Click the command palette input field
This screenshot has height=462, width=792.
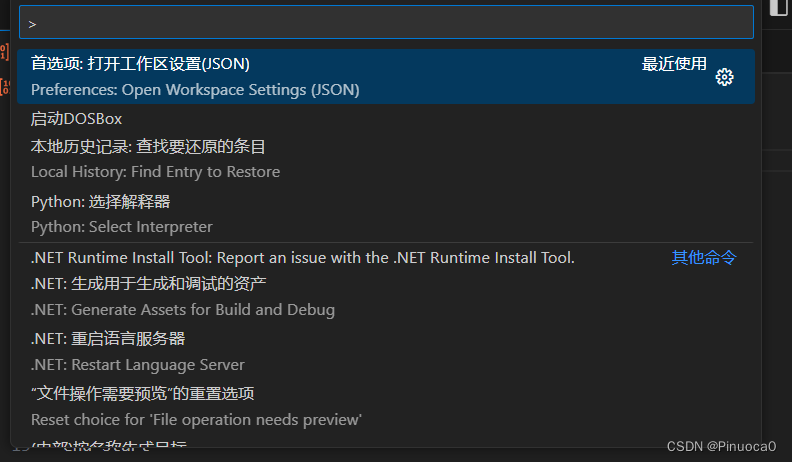point(386,23)
